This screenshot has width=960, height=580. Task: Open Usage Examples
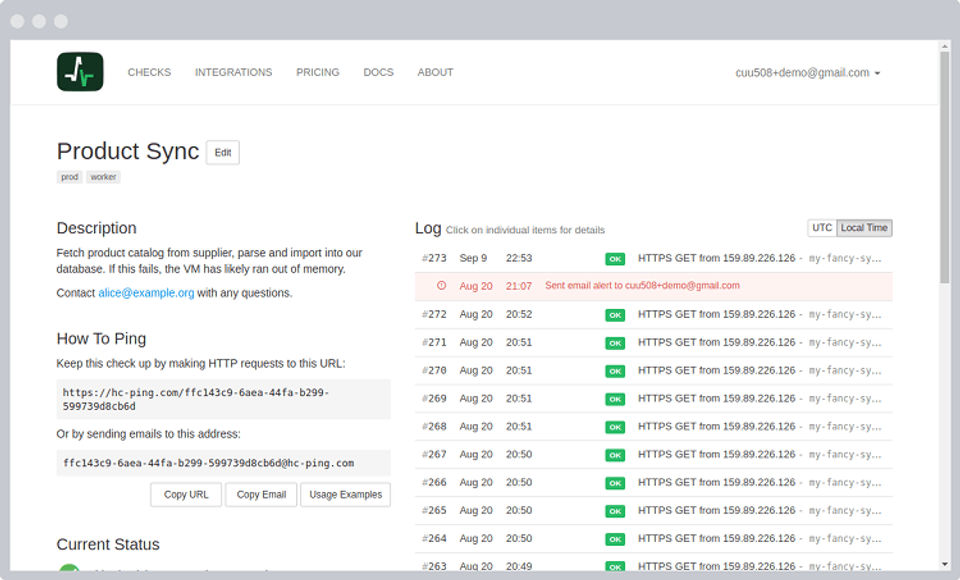click(345, 495)
